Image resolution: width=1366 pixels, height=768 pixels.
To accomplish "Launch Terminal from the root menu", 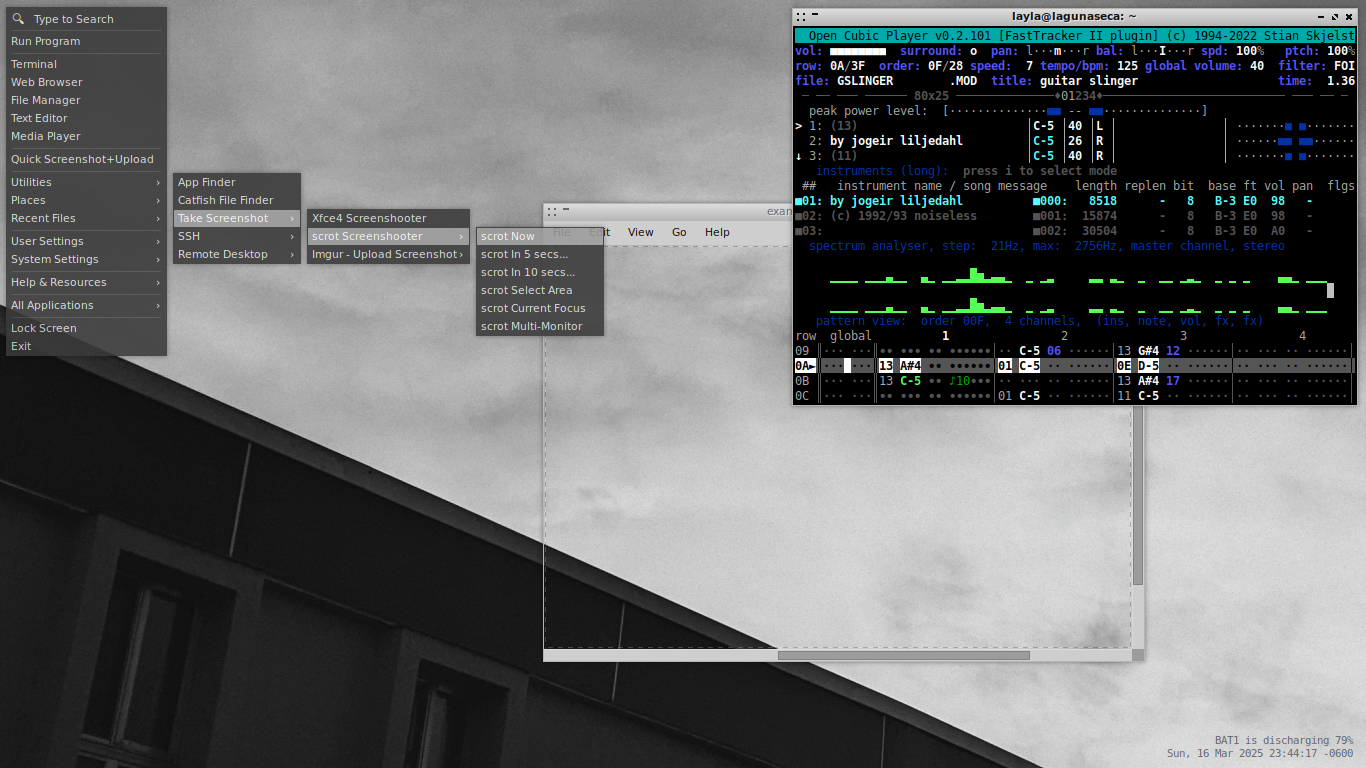I will point(86,64).
